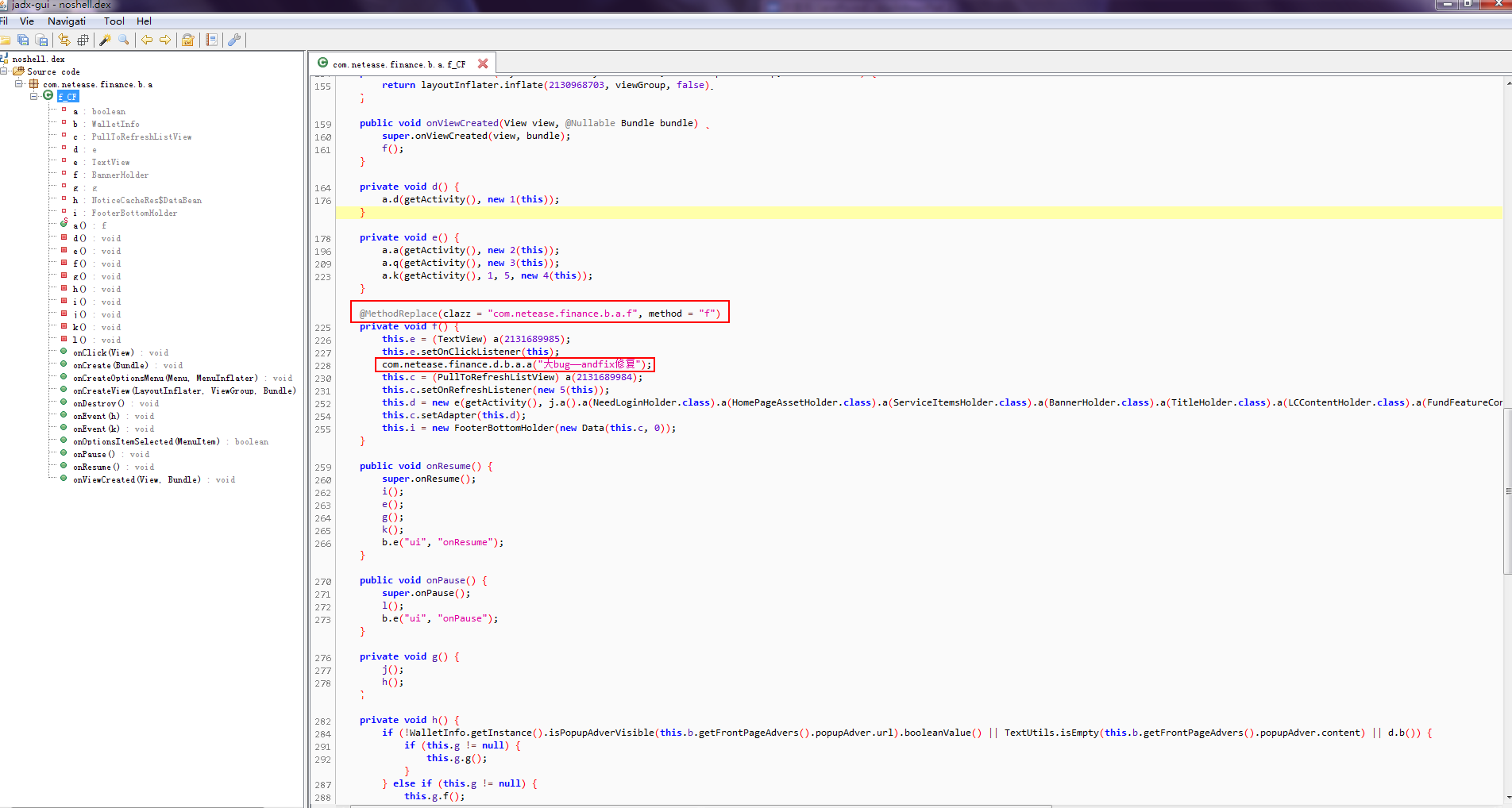Toggle Sync with editor toolbar icon
The width and height of the screenshot is (1512, 808).
click(64, 40)
